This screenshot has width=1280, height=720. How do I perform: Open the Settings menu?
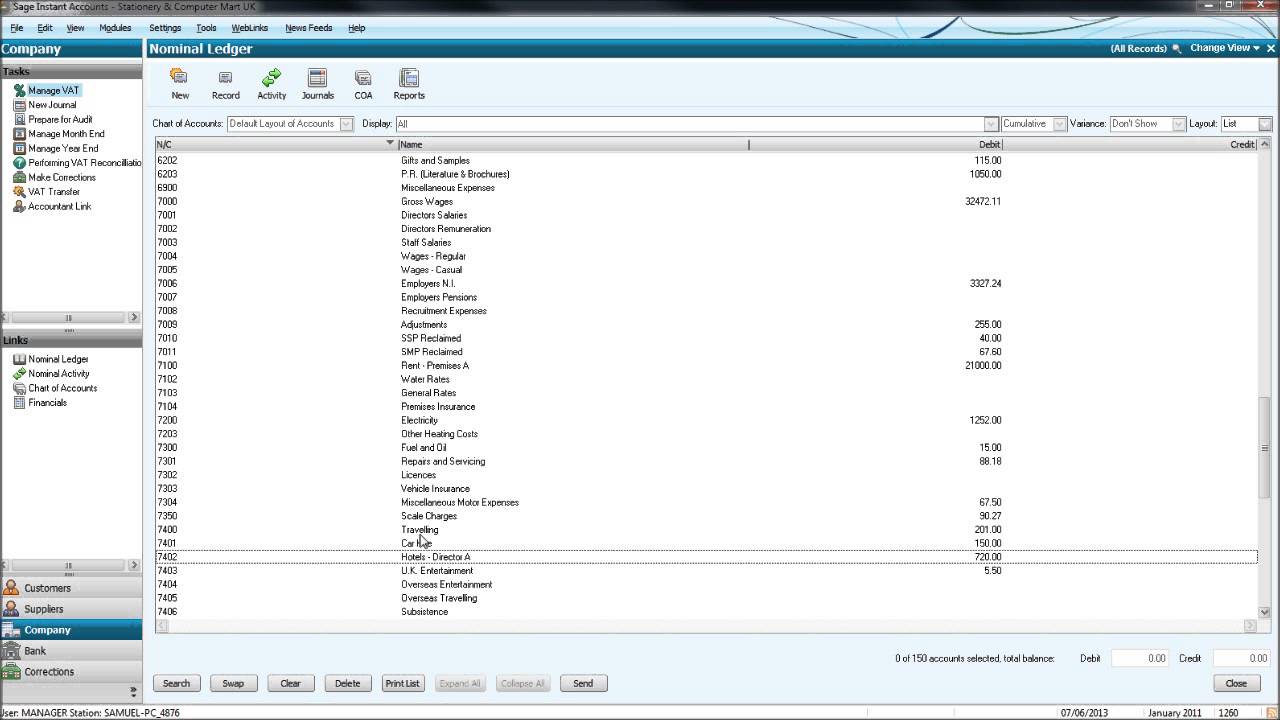pos(165,28)
